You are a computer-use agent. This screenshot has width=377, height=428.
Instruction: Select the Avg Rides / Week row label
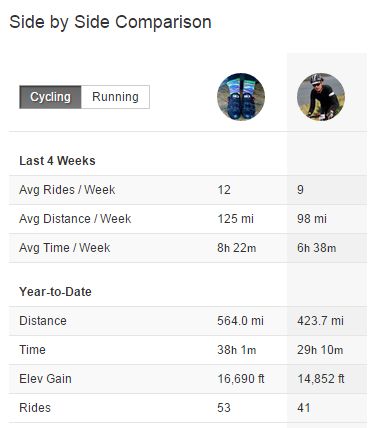pyautogui.click(x=67, y=190)
